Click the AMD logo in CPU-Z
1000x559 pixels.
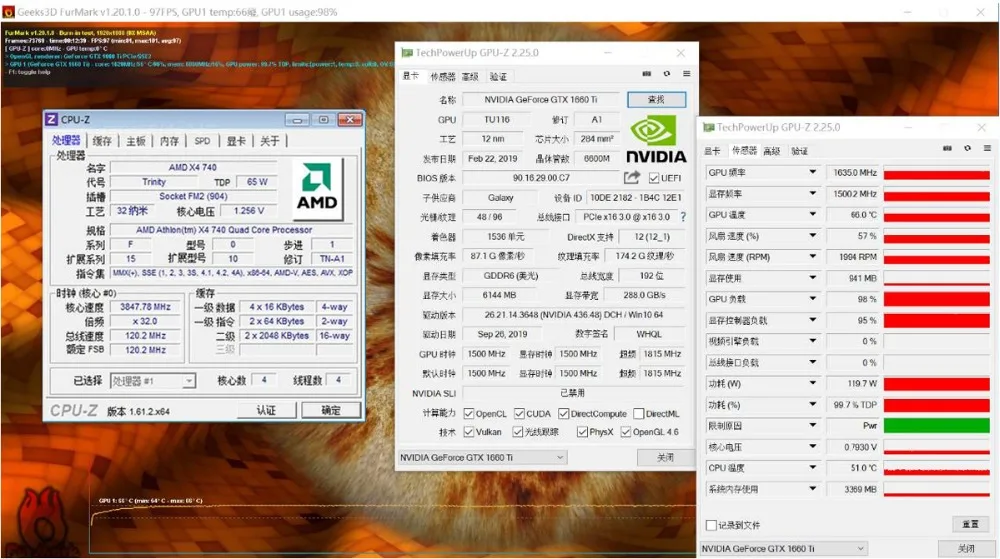317,187
